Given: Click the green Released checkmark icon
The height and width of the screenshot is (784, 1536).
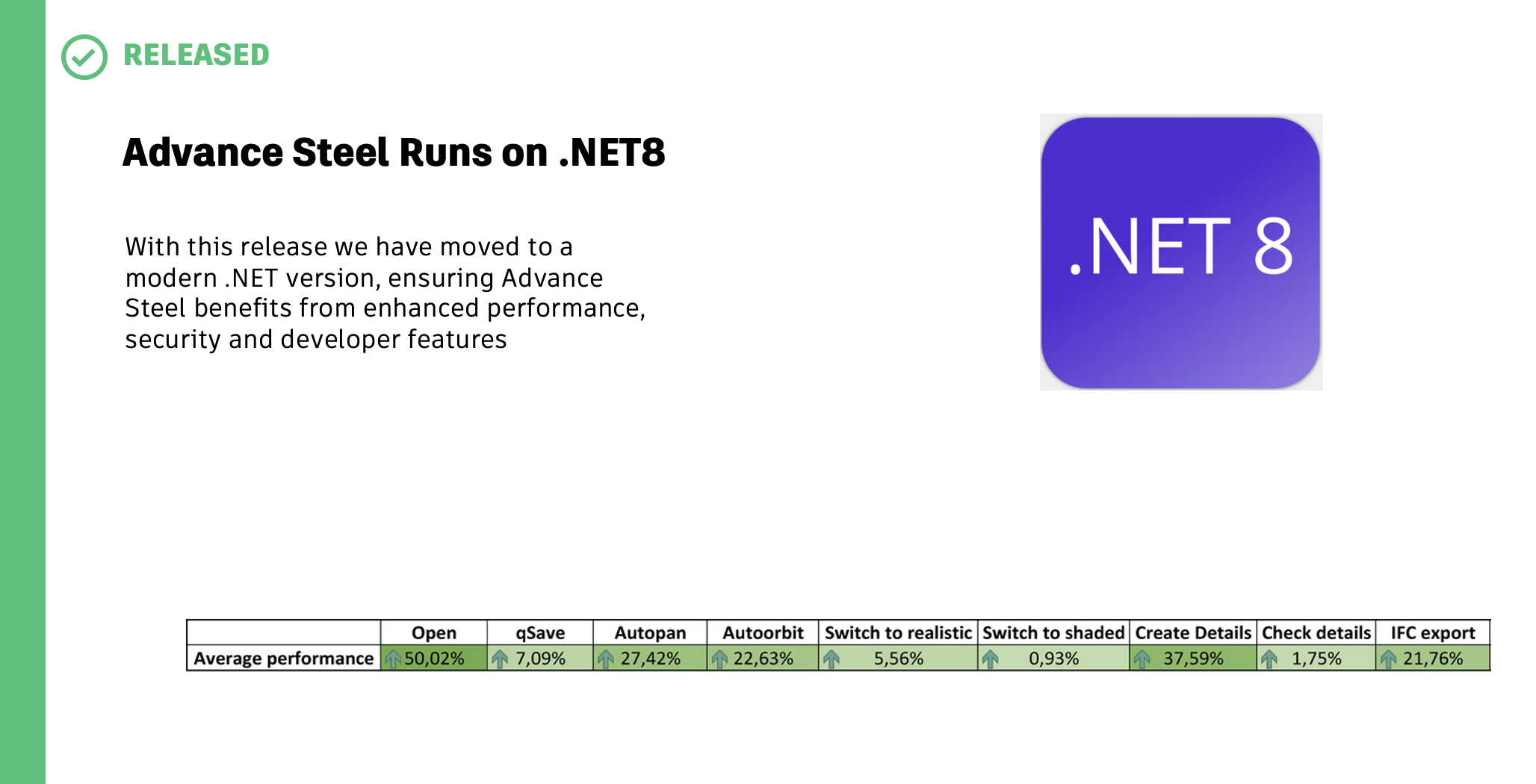Looking at the screenshot, I should (84, 57).
